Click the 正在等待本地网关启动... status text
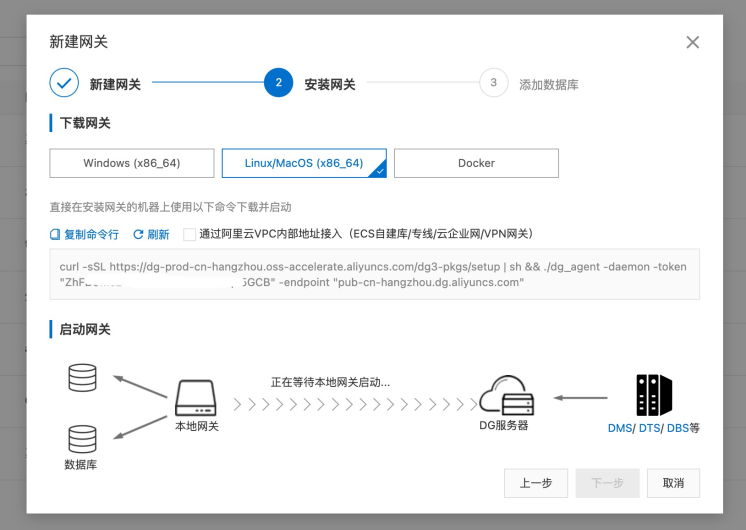746x530 pixels. point(330,383)
